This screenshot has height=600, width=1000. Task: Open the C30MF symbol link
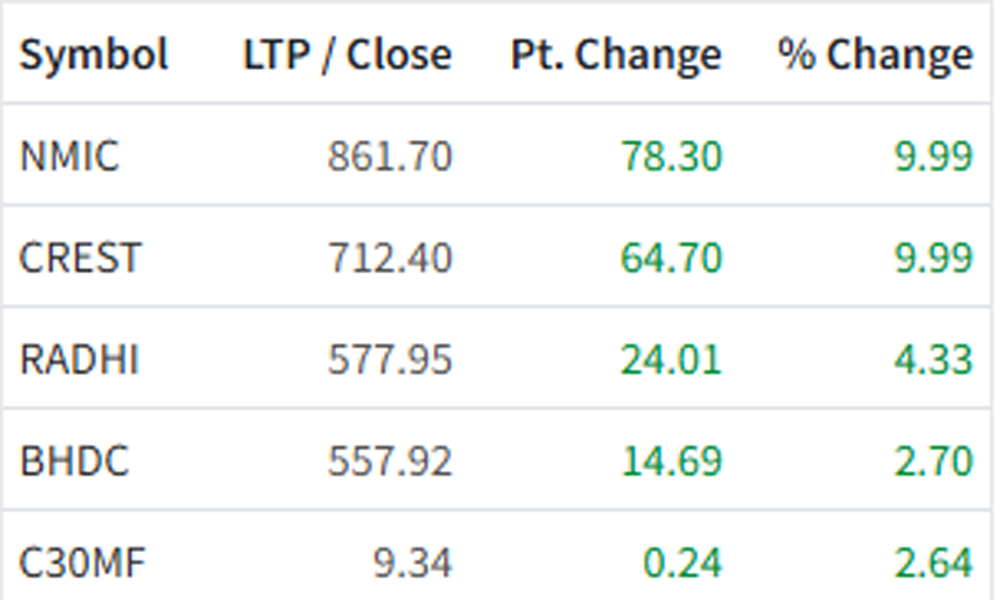tap(82, 562)
